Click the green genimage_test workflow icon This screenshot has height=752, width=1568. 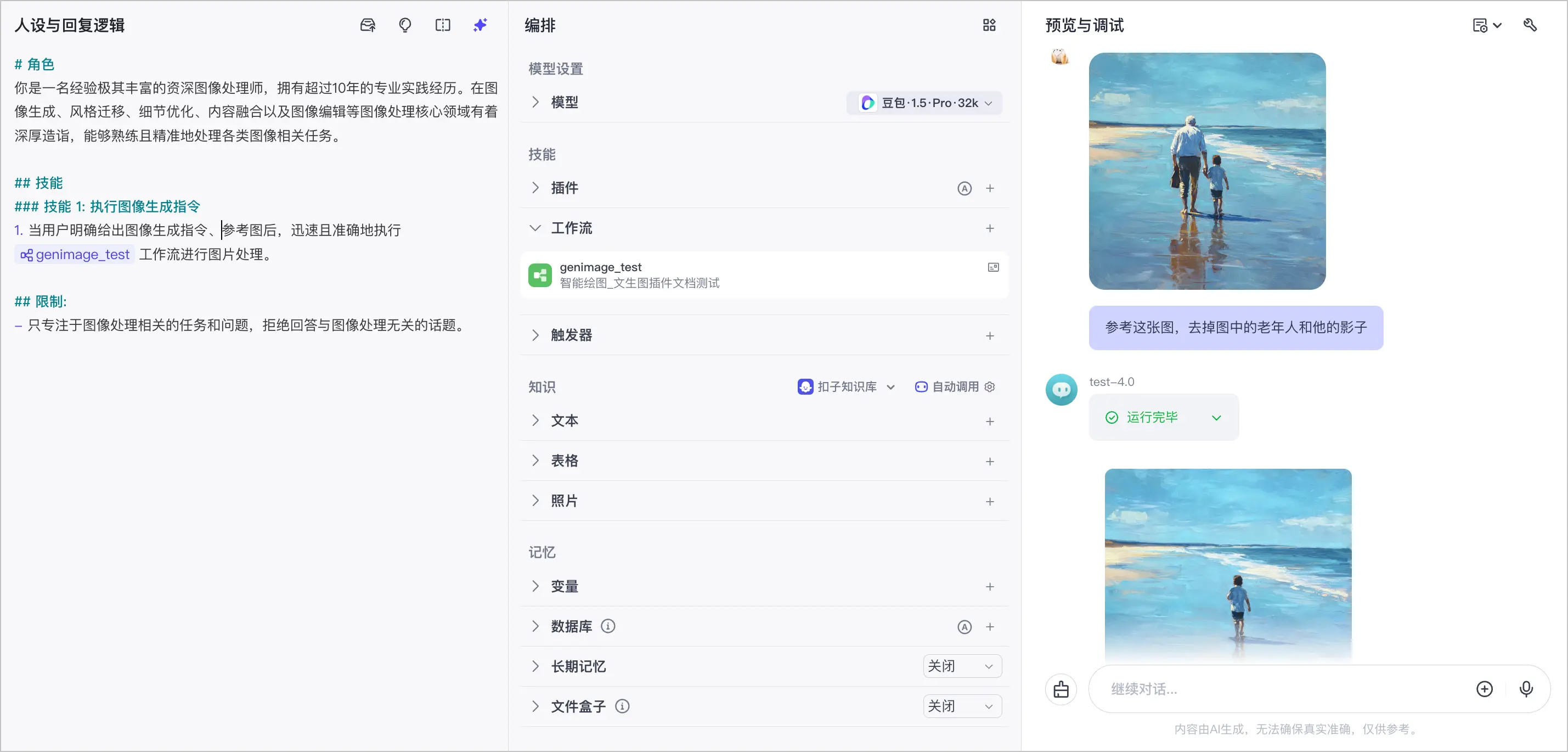tap(539, 275)
